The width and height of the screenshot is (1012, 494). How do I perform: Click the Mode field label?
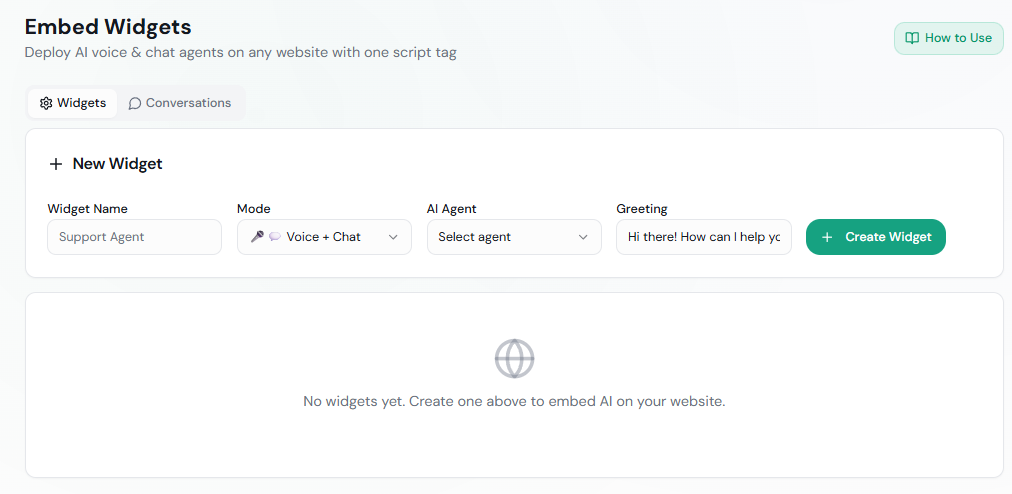[x=254, y=209]
